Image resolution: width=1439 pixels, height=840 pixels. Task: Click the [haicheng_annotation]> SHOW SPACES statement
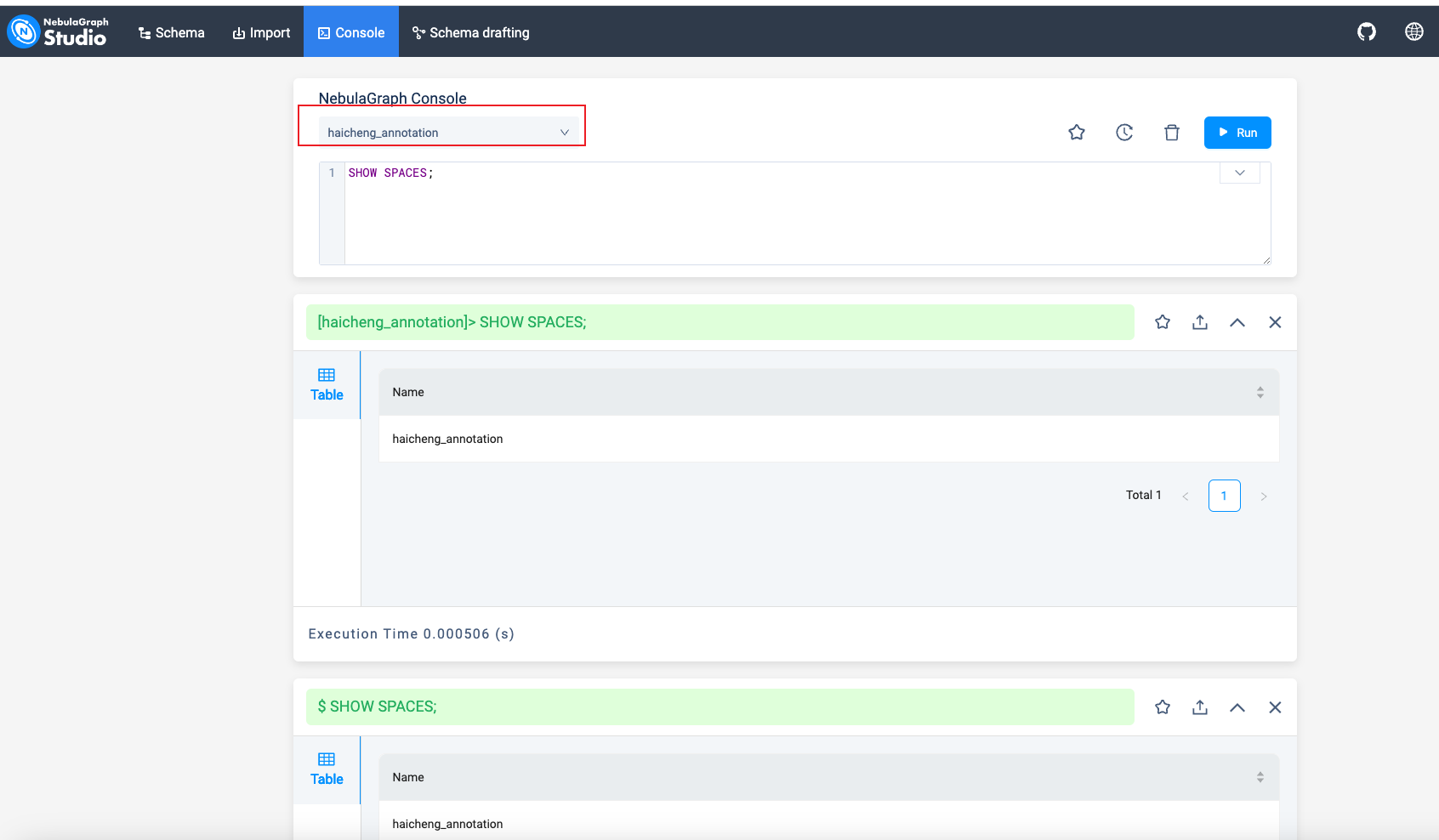pyautogui.click(x=452, y=322)
